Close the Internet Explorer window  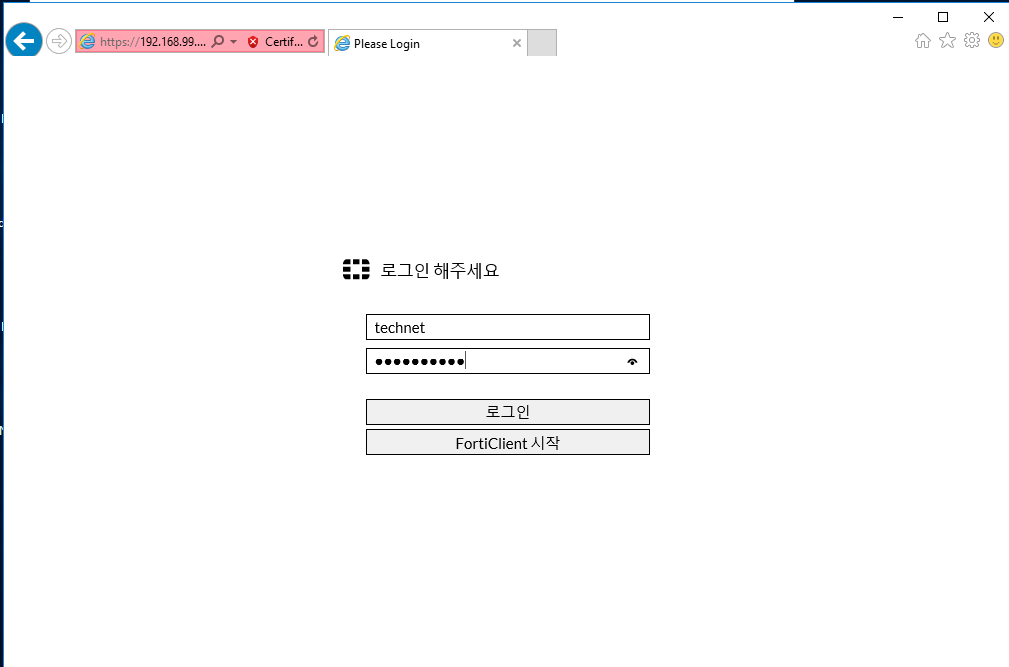pyautogui.click(x=988, y=17)
